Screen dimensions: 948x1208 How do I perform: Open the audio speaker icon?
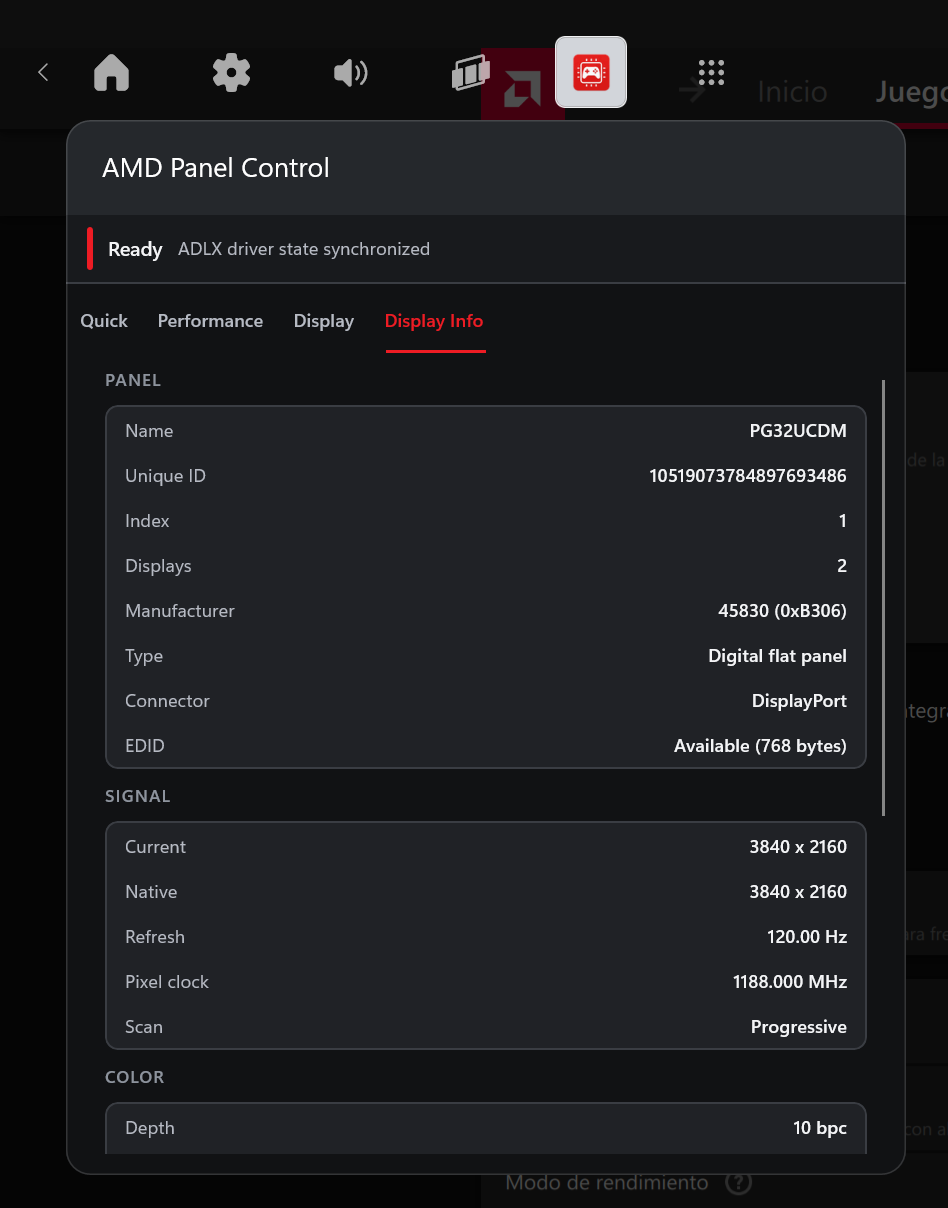(x=351, y=72)
